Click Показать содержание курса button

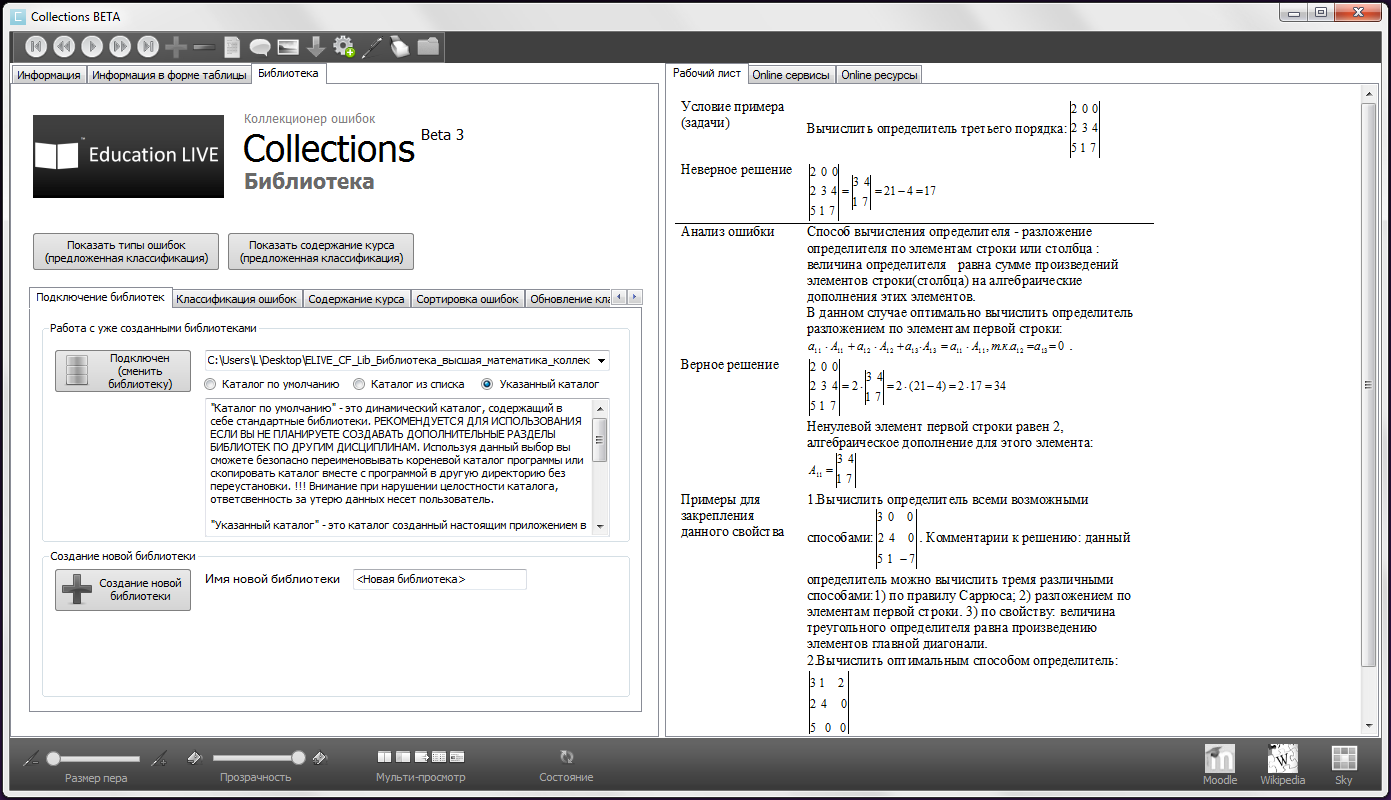pyautogui.click(x=321, y=251)
